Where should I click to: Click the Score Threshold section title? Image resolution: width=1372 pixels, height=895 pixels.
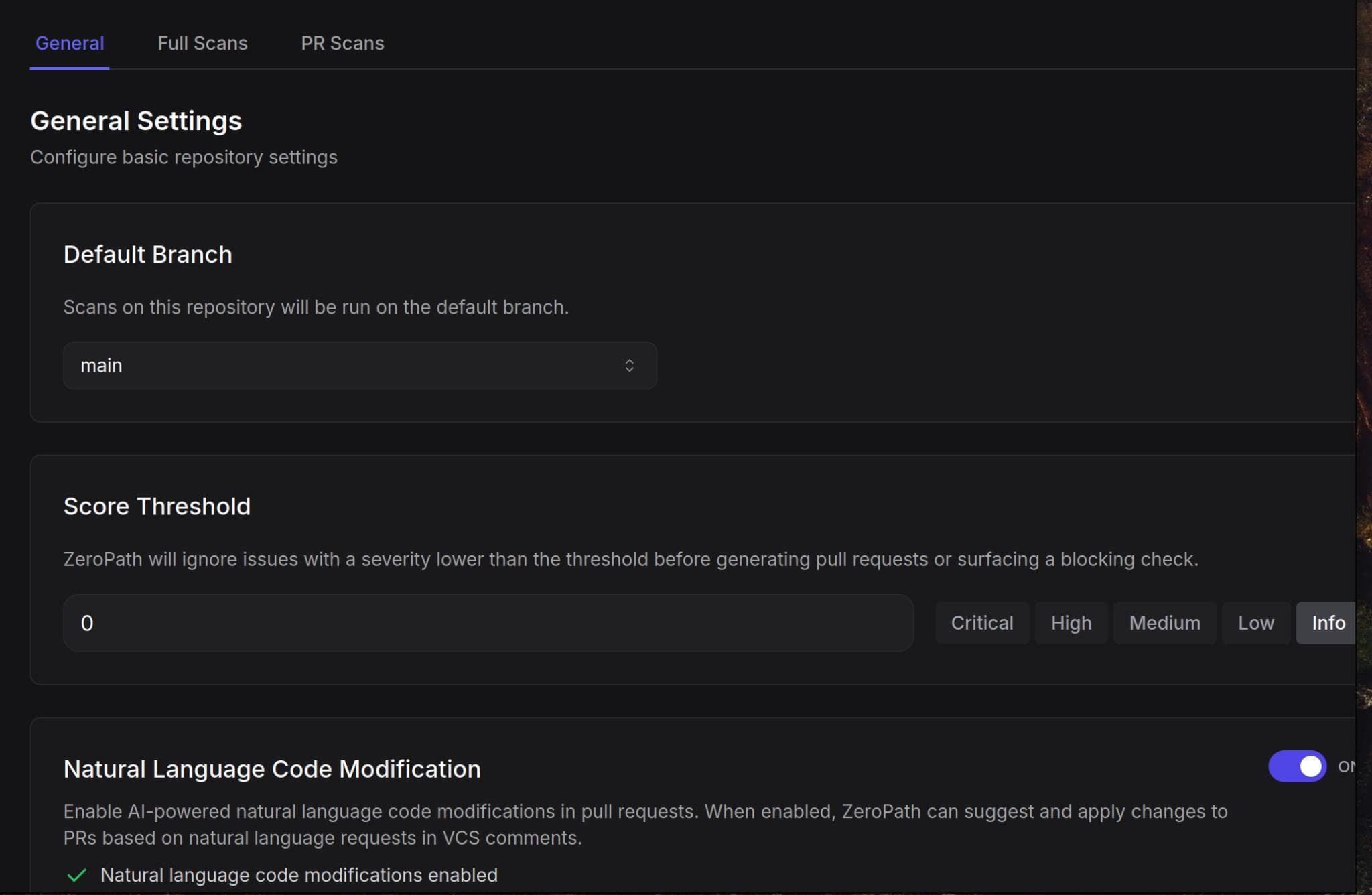(x=157, y=506)
